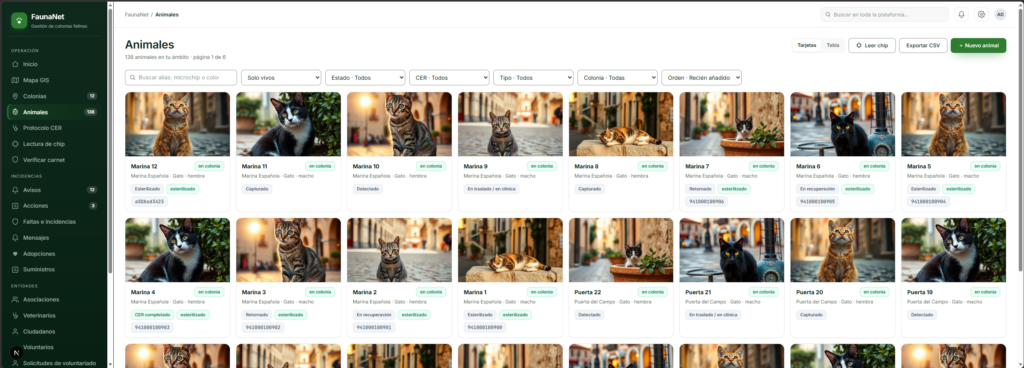
Task: Click the FaunaNet paw logo icon
Action: click(19, 20)
